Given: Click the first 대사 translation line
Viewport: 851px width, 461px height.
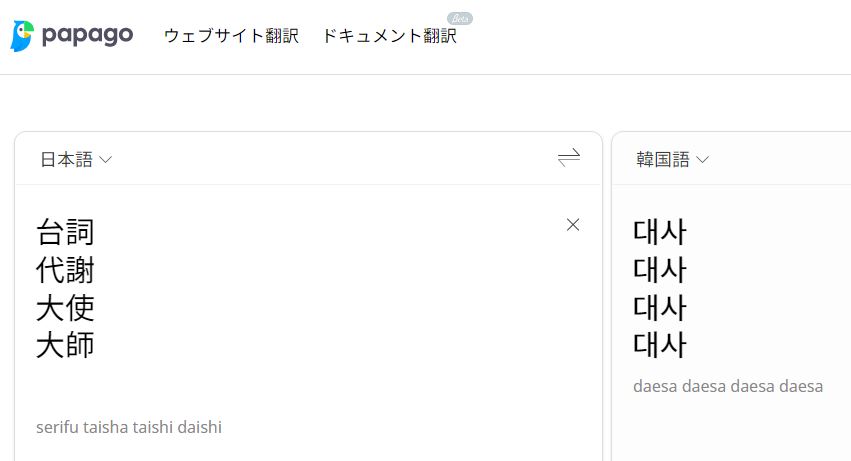Looking at the screenshot, I should click(x=660, y=232).
